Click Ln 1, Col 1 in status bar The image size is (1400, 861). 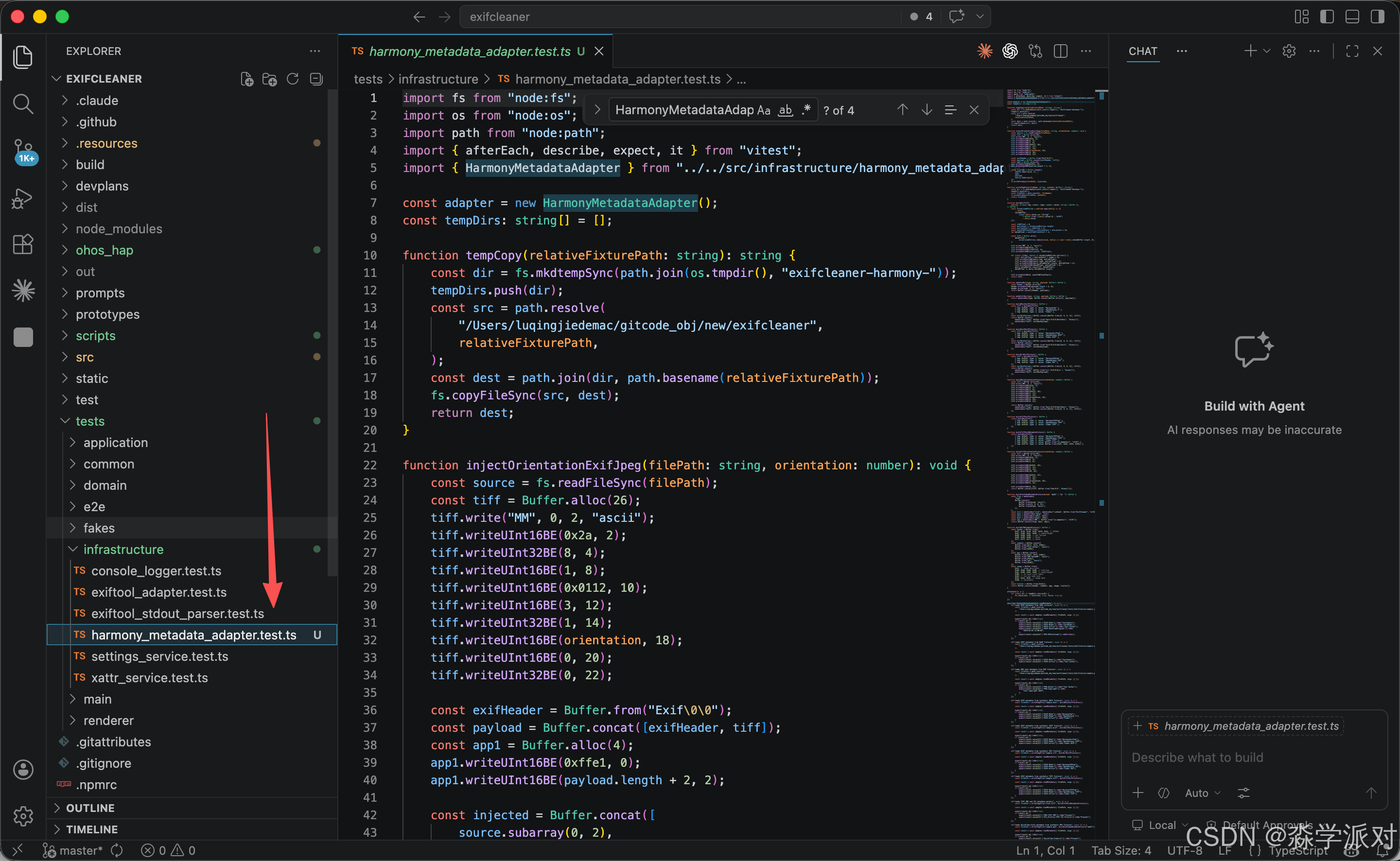[1046, 850]
